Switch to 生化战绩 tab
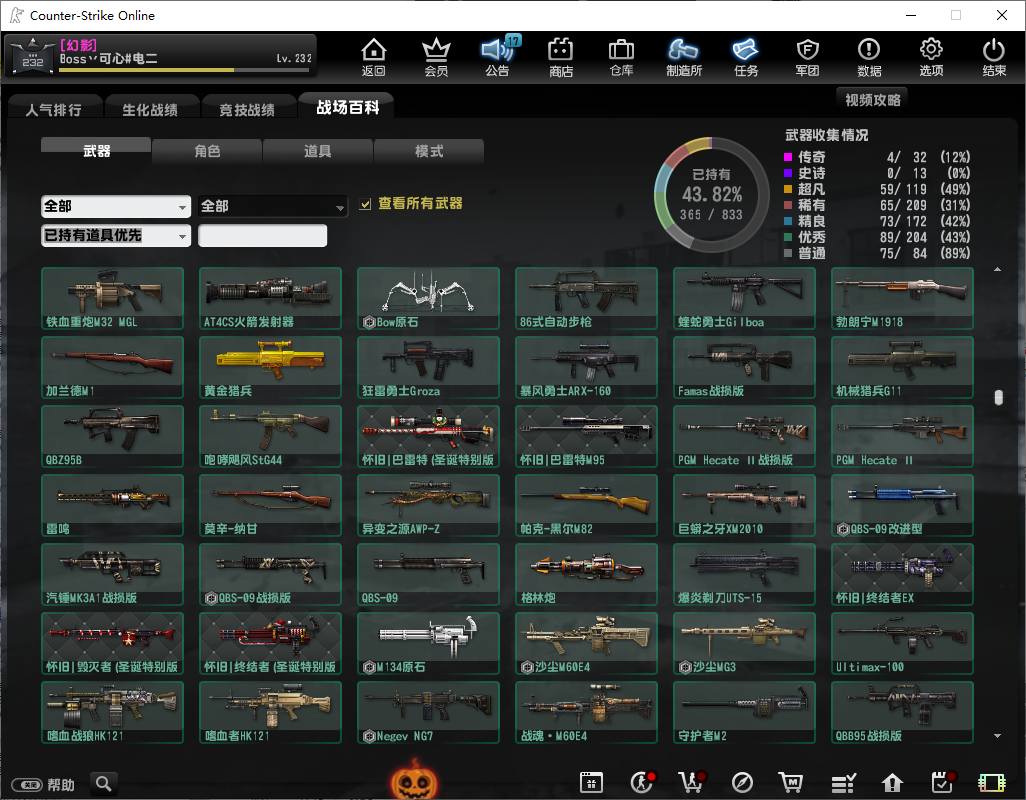This screenshot has height=800, width=1026. 150,109
